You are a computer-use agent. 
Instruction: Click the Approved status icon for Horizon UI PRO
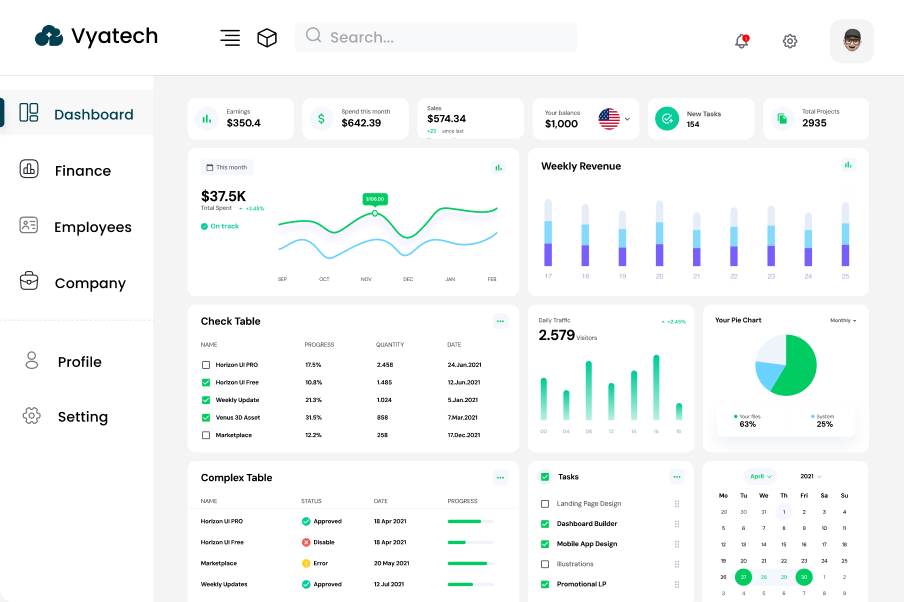click(306, 521)
